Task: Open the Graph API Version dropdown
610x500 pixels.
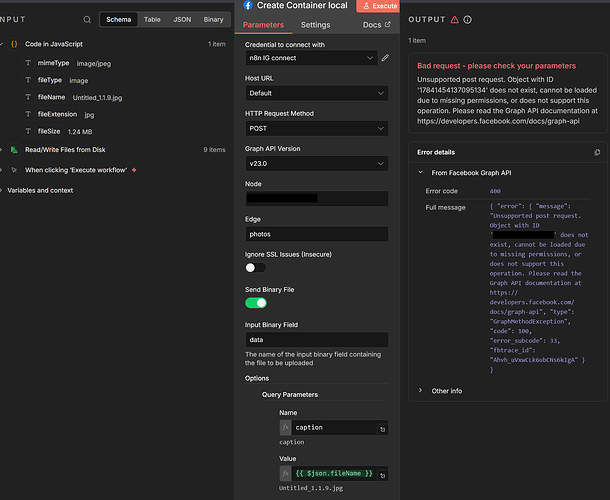Action: [316, 163]
